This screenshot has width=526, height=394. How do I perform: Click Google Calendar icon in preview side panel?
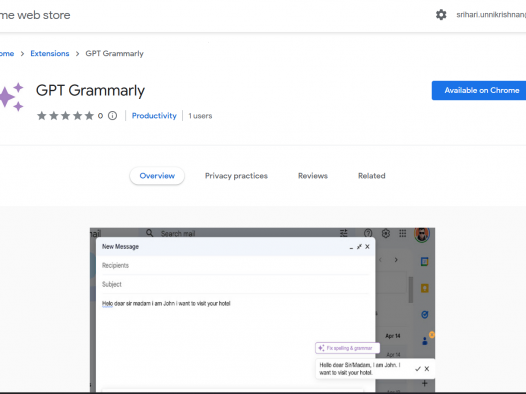click(424, 261)
